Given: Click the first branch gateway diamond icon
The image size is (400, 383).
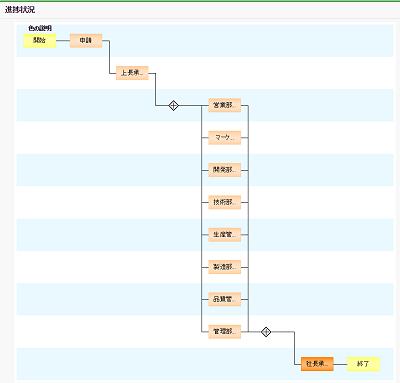Looking at the screenshot, I should point(173,106).
